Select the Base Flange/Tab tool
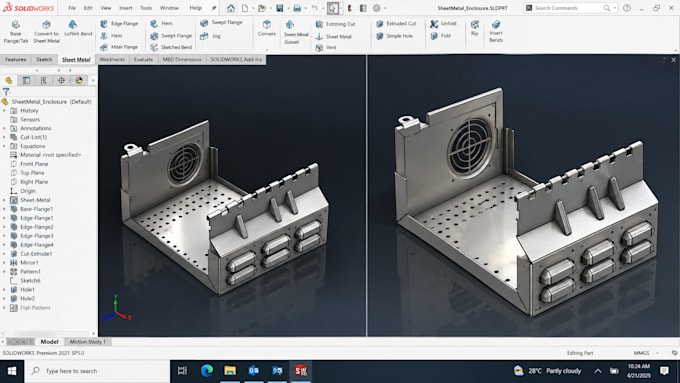 coord(16,32)
